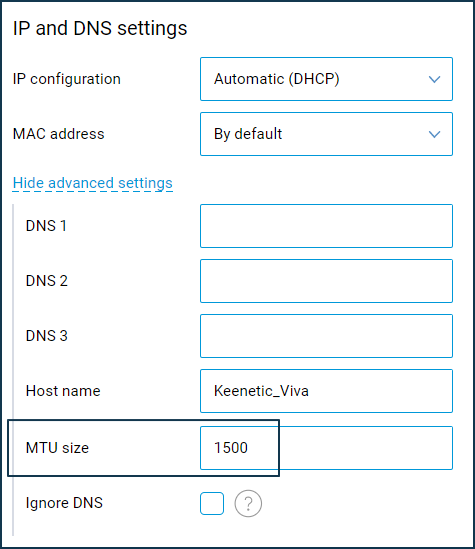Viewport: 475px width, 549px height.
Task: Enable the Ignore DNS checkbox
Action: pyautogui.click(x=212, y=503)
